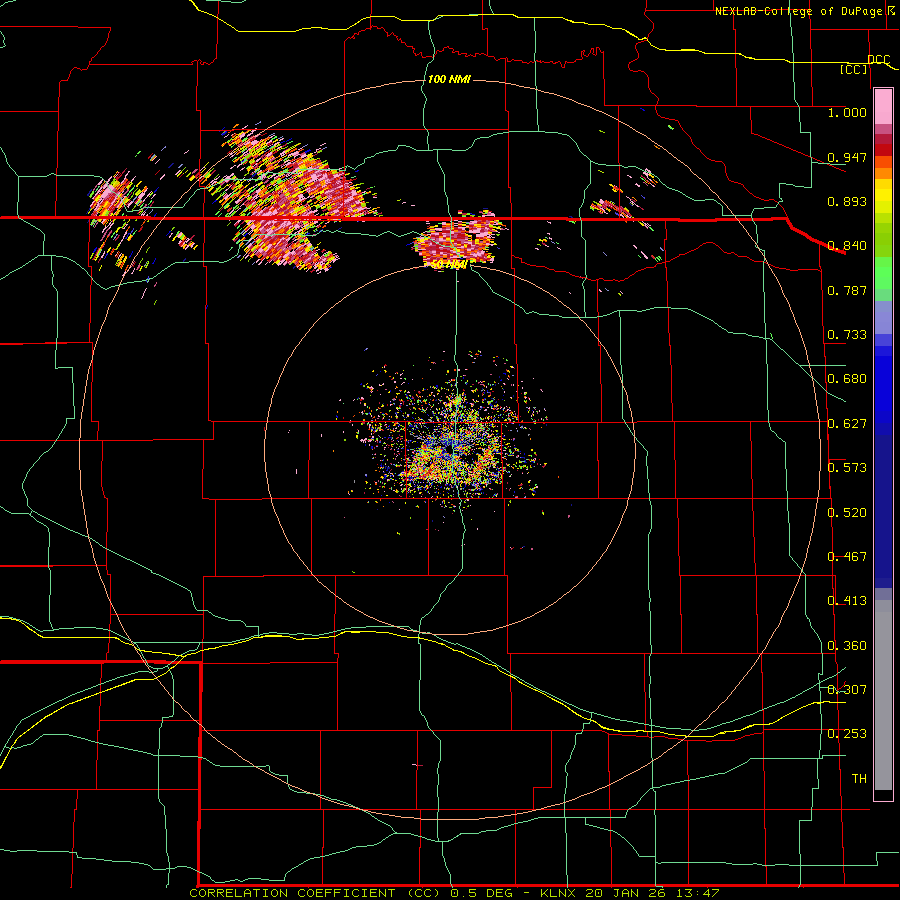This screenshot has height=900, width=900.
Task: Select the 0.840 scale value
Action: coord(847,246)
